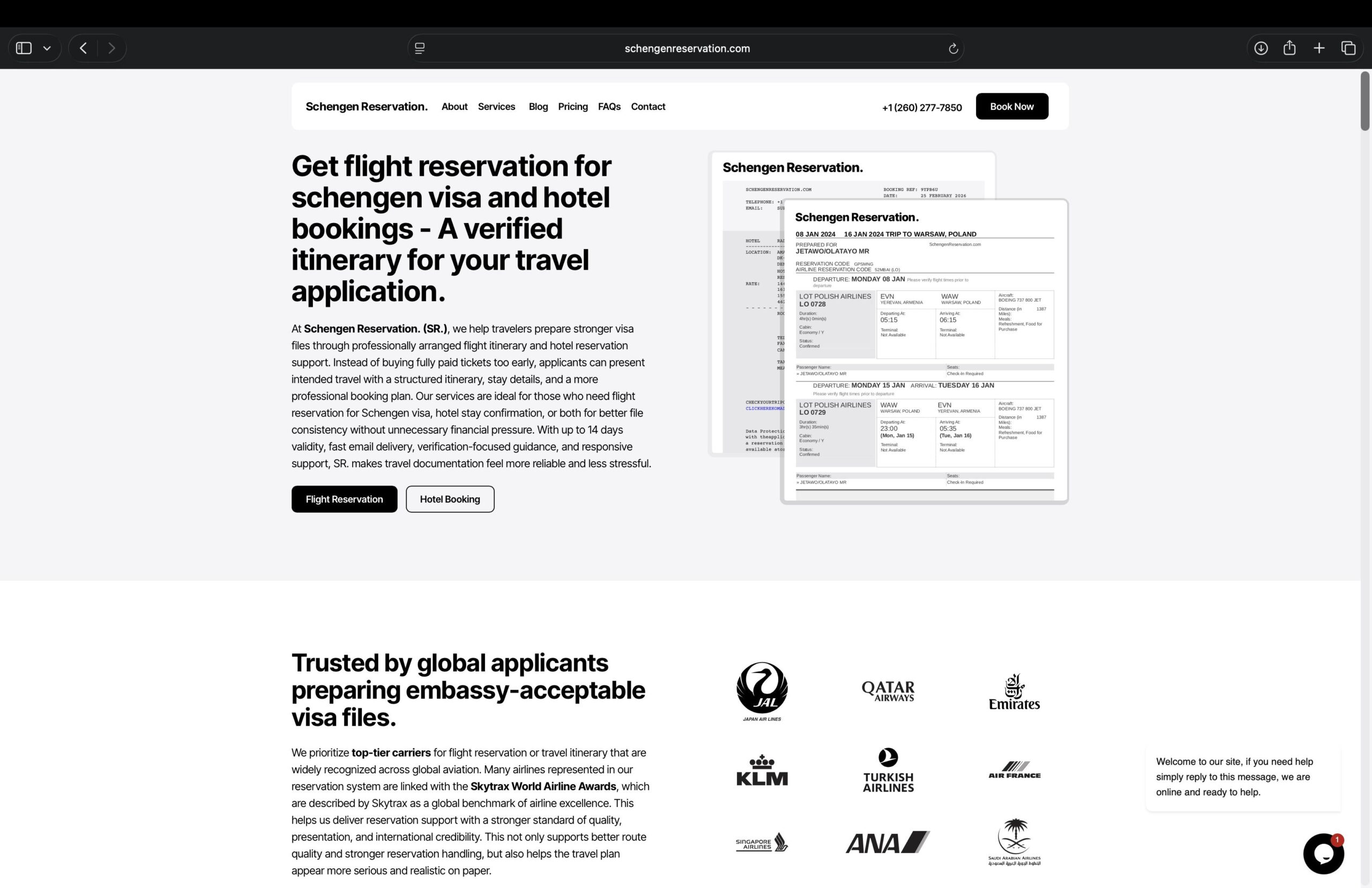This screenshot has width=1372, height=888.
Task: Show the tab overview icon
Action: pos(1348,48)
